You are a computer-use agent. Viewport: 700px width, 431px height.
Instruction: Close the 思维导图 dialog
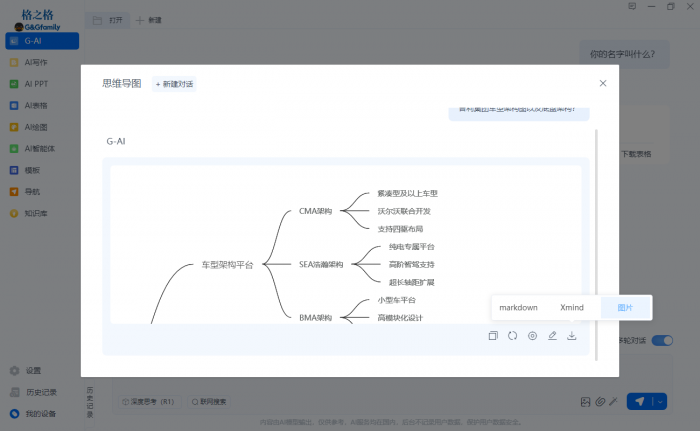point(603,83)
